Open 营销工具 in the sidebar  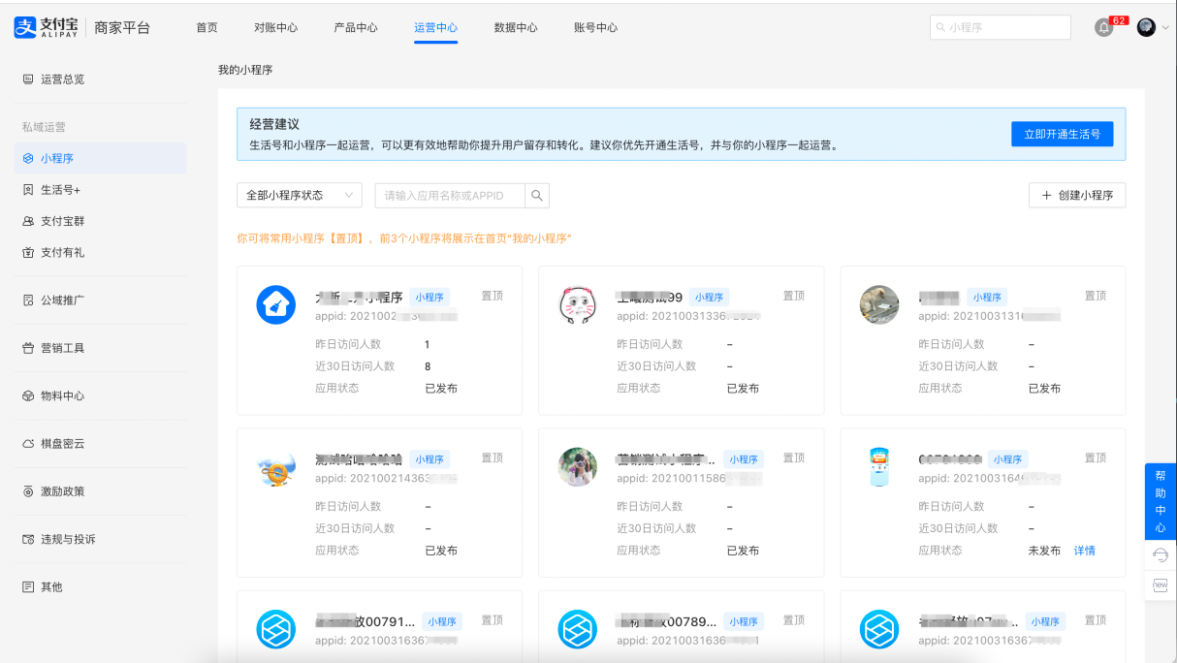(63, 348)
